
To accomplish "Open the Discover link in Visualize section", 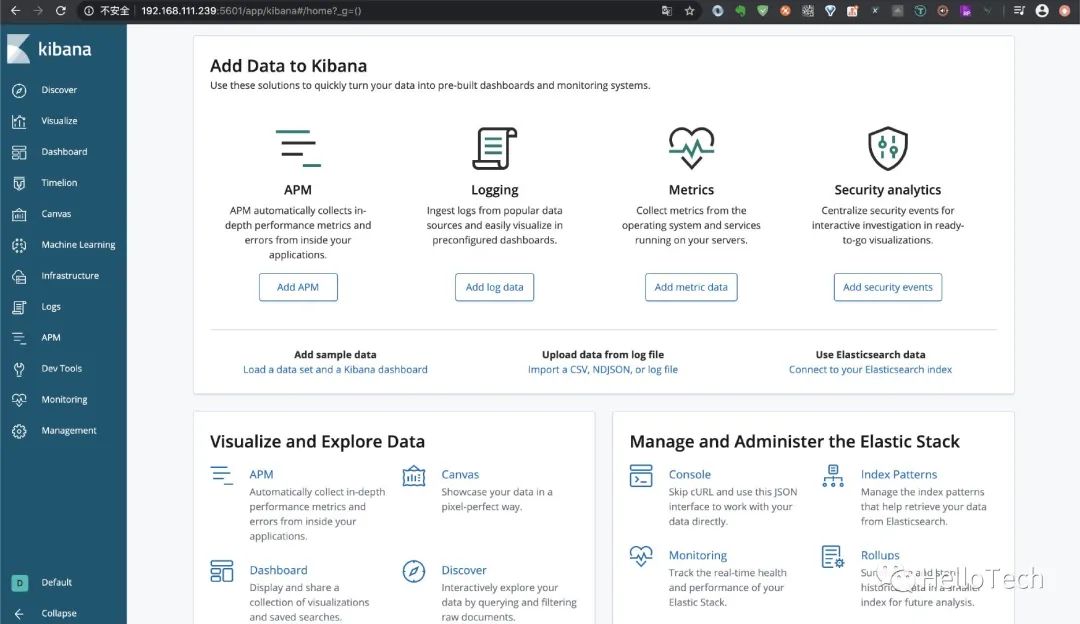I will [x=464, y=570].
